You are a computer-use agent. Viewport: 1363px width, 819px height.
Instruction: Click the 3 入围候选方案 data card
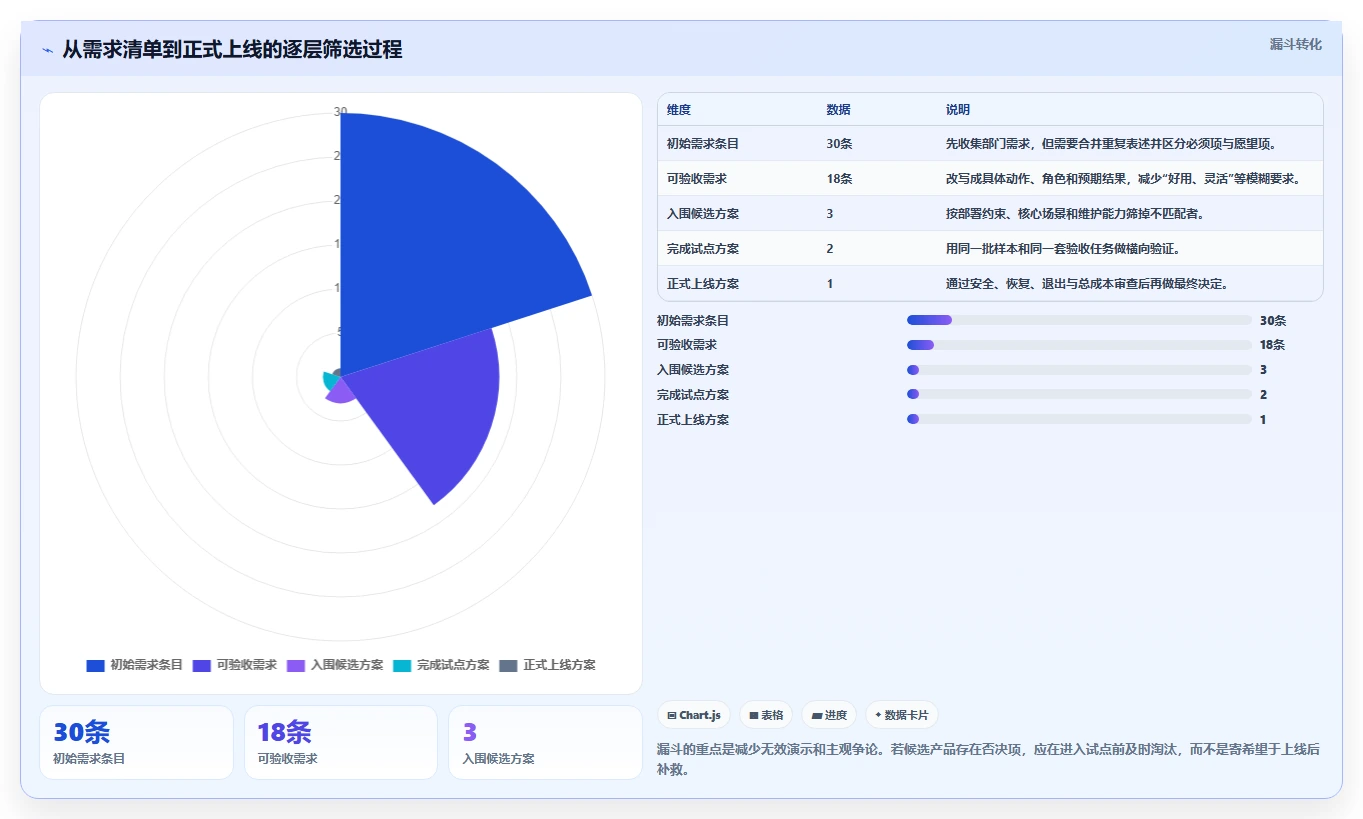pyautogui.click(x=545, y=742)
